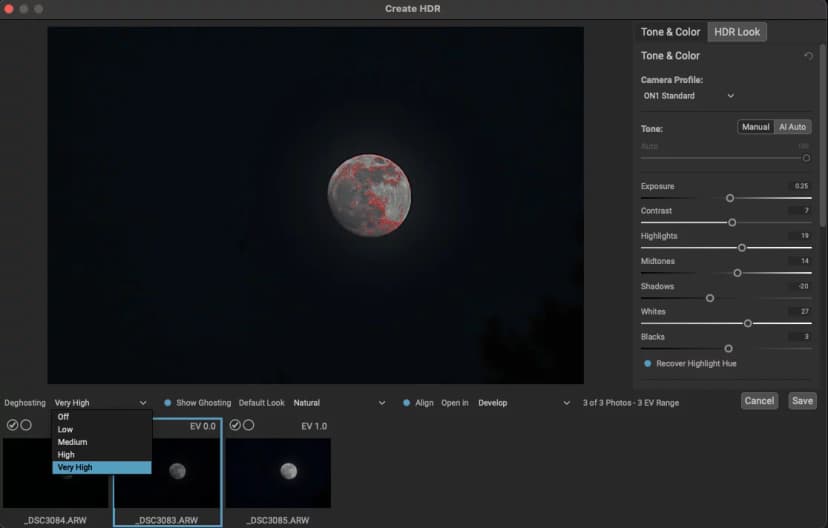Include checkmark icon for _DSC3085.ARW
828x528 pixels.
pos(236,425)
